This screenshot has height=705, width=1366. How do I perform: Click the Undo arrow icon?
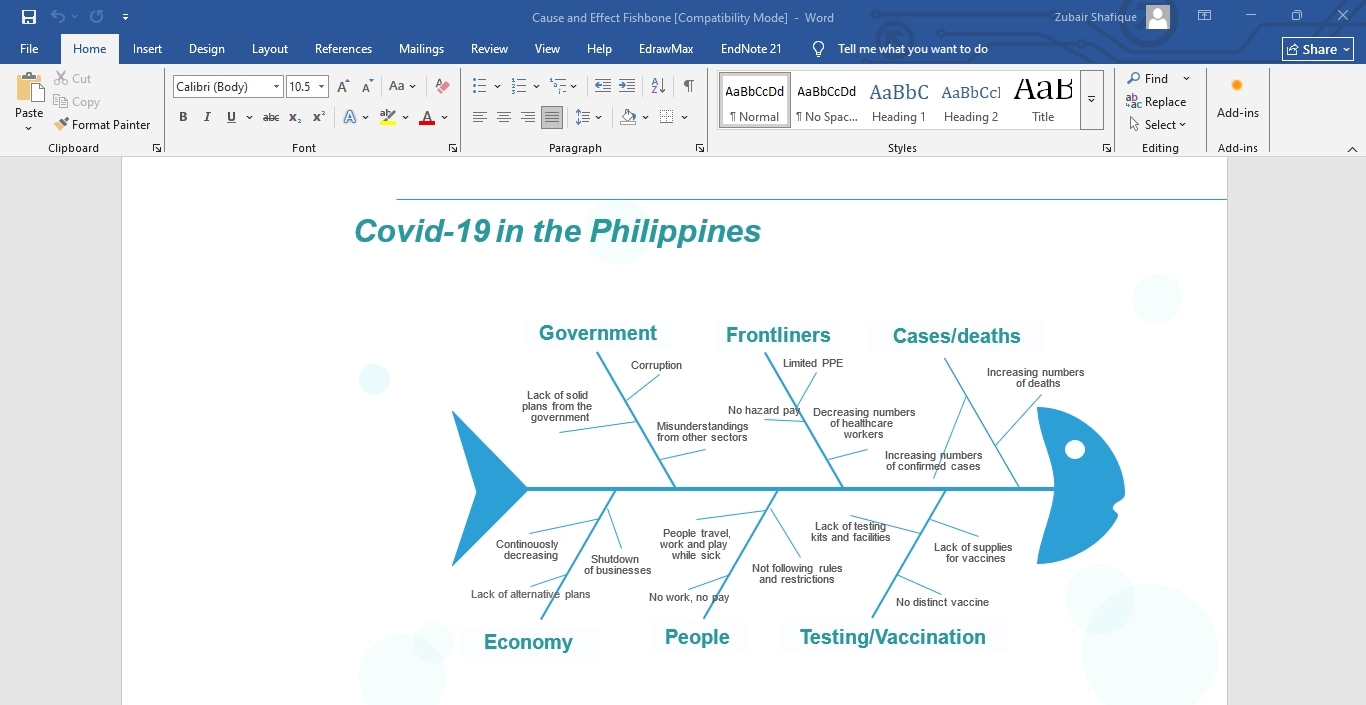pyautogui.click(x=58, y=17)
